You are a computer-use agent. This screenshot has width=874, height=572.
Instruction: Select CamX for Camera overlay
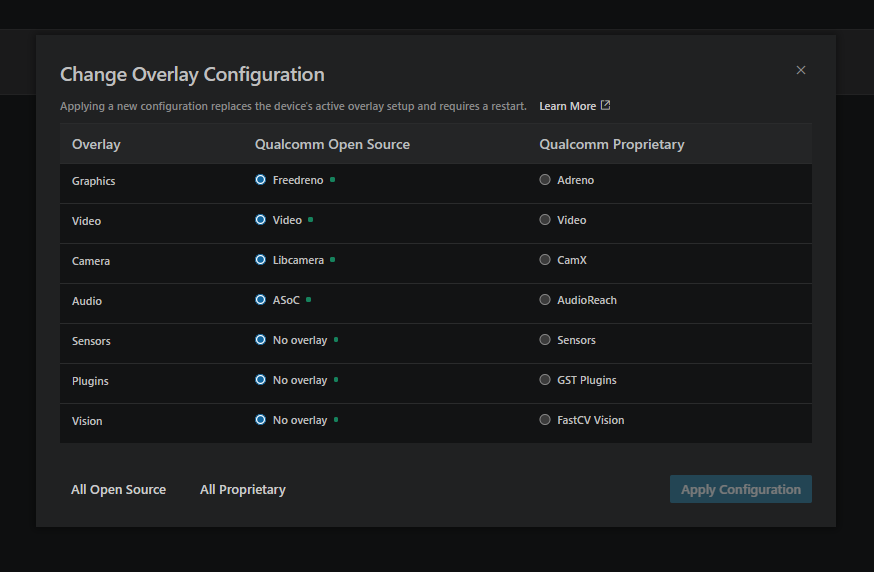tap(545, 260)
